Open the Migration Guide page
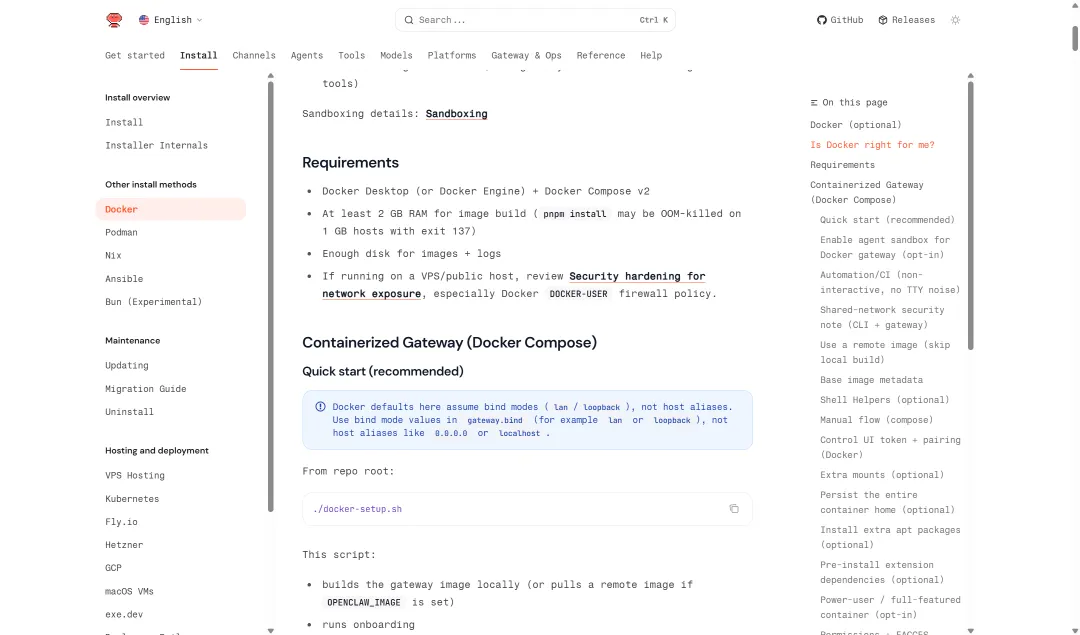 tap(145, 388)
